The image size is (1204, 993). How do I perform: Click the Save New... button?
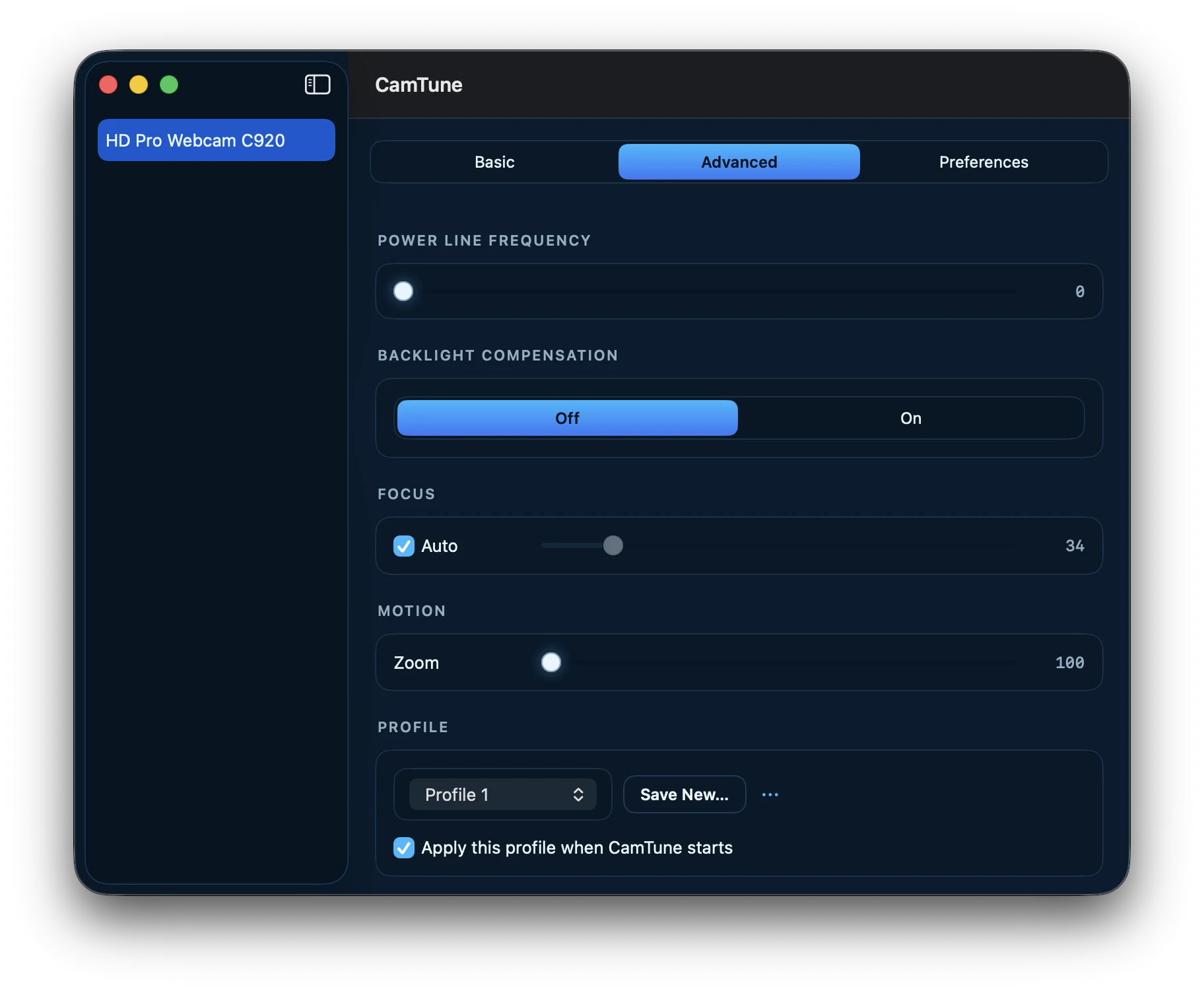pyautogui.click(x=685, y=794)
